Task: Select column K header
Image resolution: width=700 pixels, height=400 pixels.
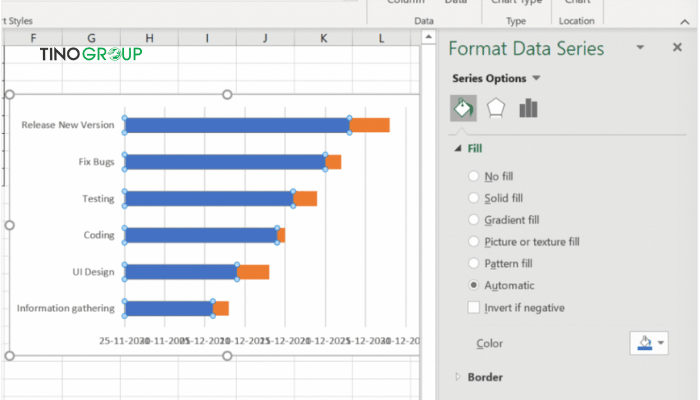Action: click(323, 38)
